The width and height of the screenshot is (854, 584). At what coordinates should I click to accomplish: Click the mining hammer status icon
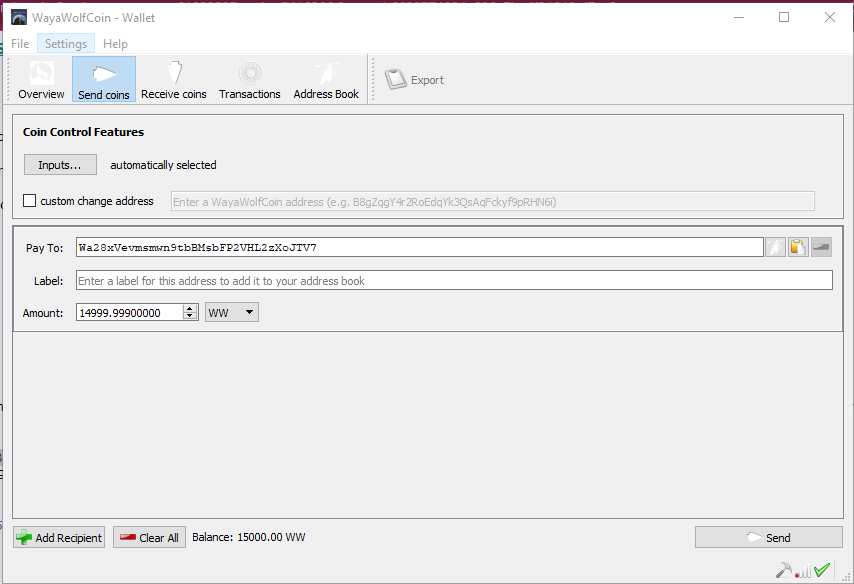[x=784, y=570]
